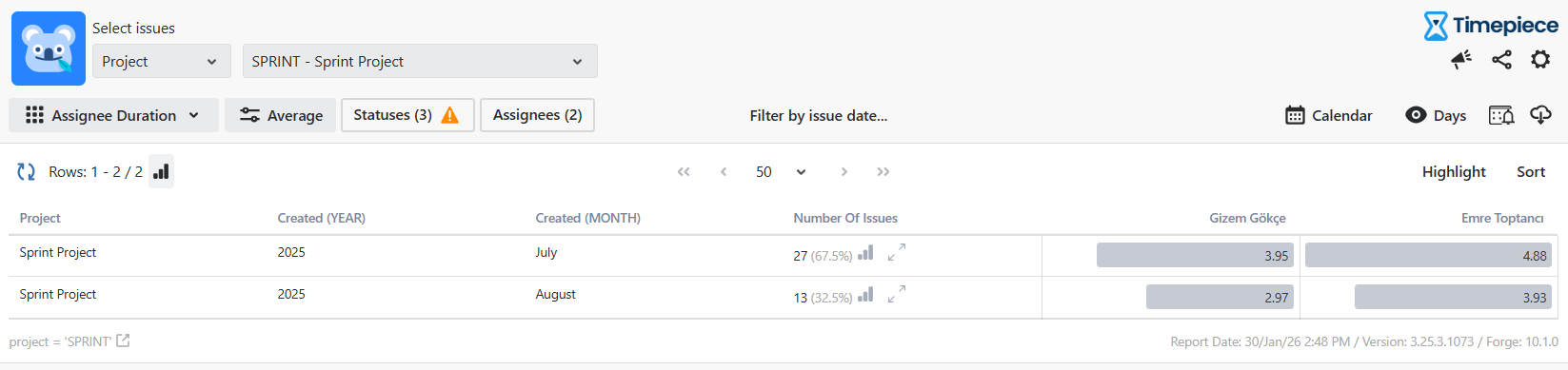Click the export cloud download icon

1540,115
